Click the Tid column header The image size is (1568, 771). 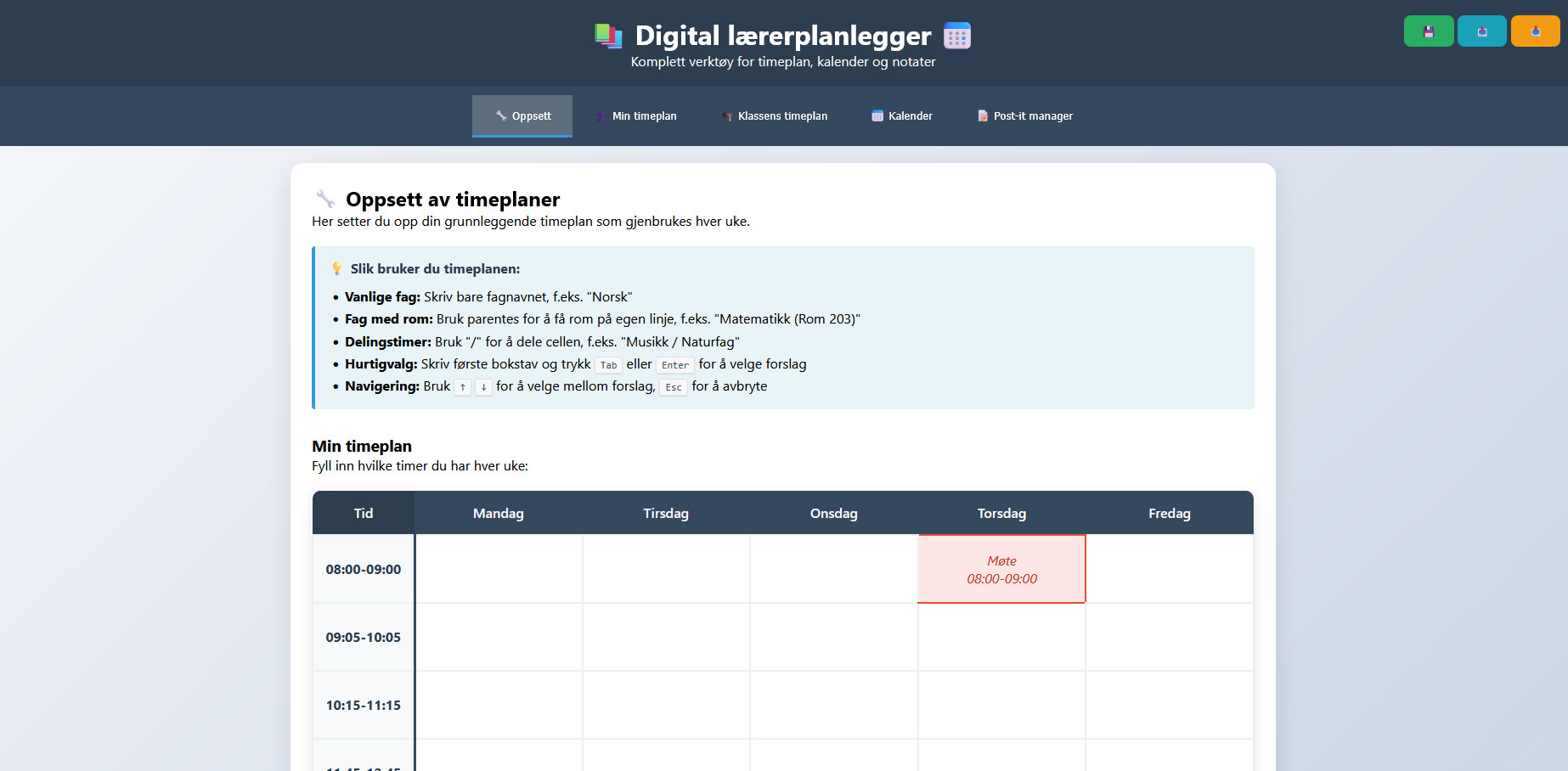364,513
